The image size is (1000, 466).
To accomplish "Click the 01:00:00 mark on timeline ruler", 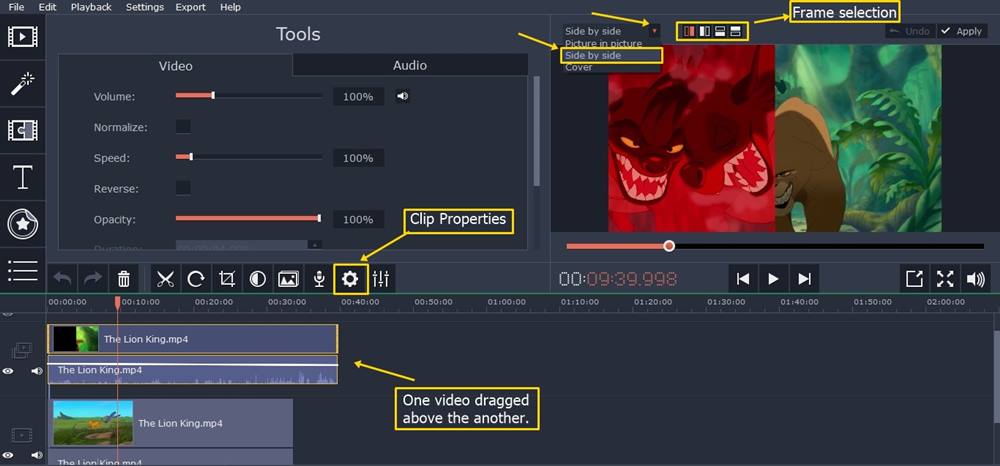I will pyautogui.click(x=507, y=302).
